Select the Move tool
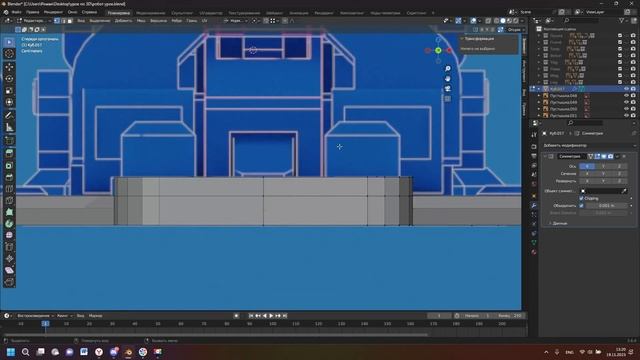 pos(9,67)
